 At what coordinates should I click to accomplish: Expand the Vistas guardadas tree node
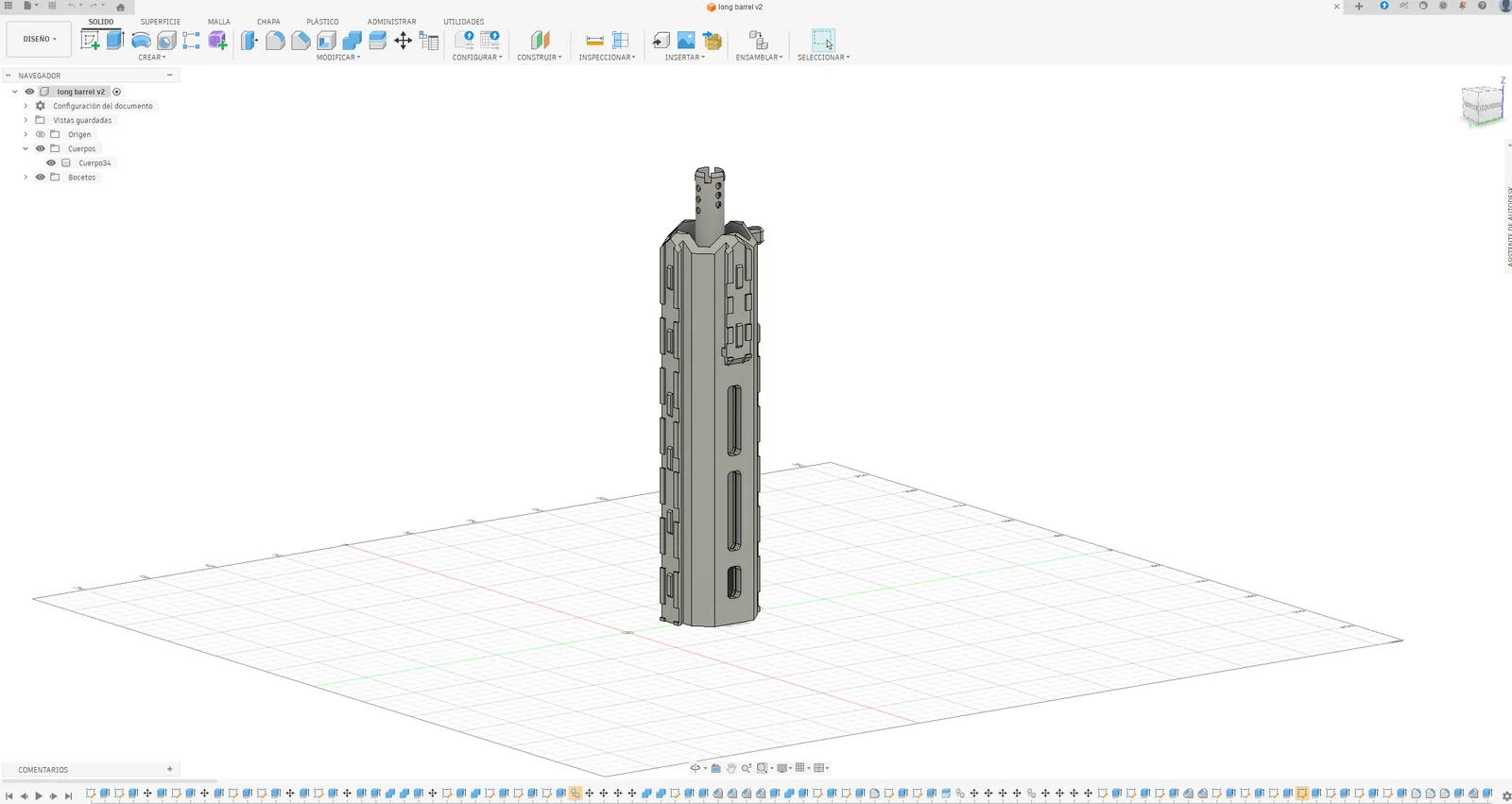[x=26, y=121]
